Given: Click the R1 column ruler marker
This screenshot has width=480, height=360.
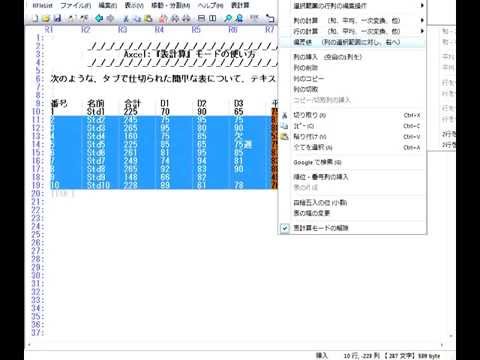Looking at the screenshot, I should [x=49, y=30].
